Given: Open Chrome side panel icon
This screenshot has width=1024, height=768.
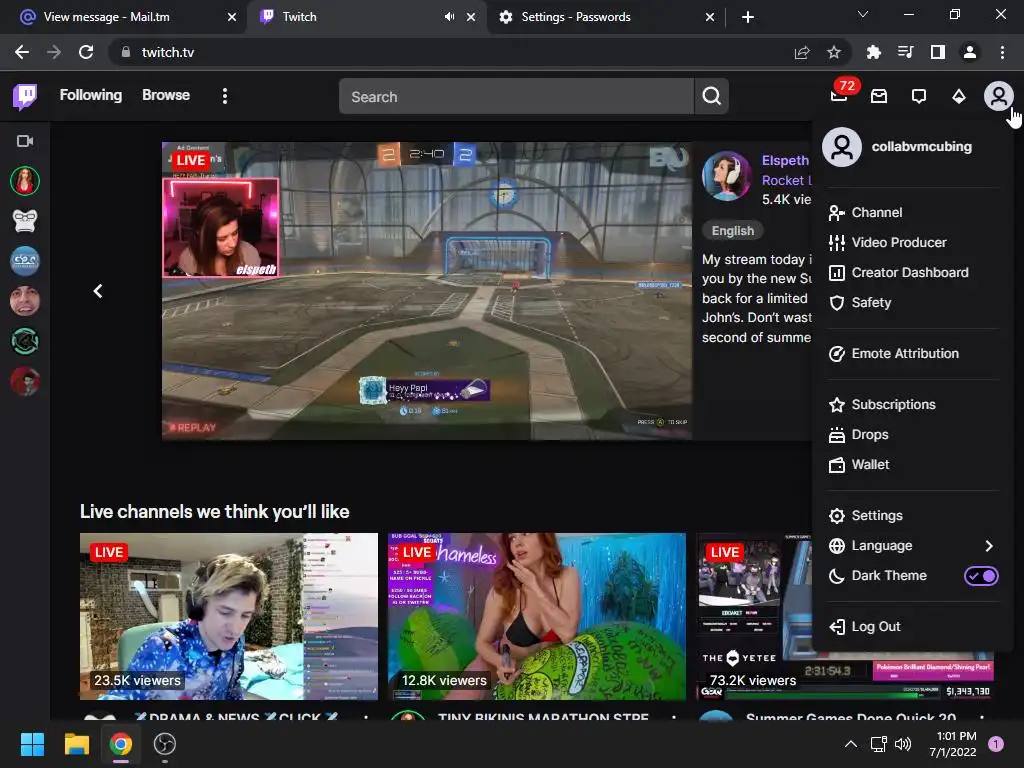Looking at the screenshot, I should [938, 52].
